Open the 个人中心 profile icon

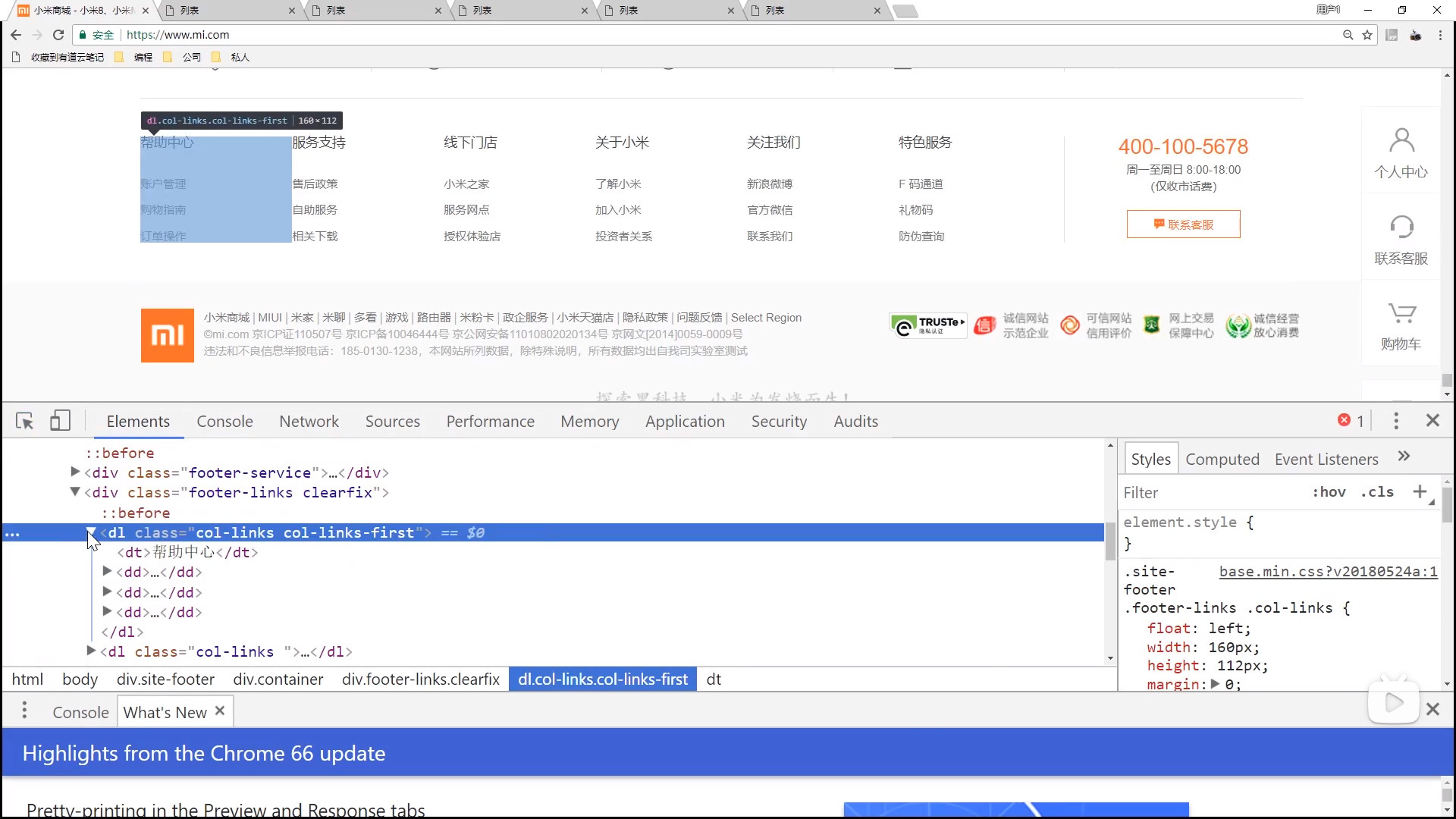tap(1401, 141)
